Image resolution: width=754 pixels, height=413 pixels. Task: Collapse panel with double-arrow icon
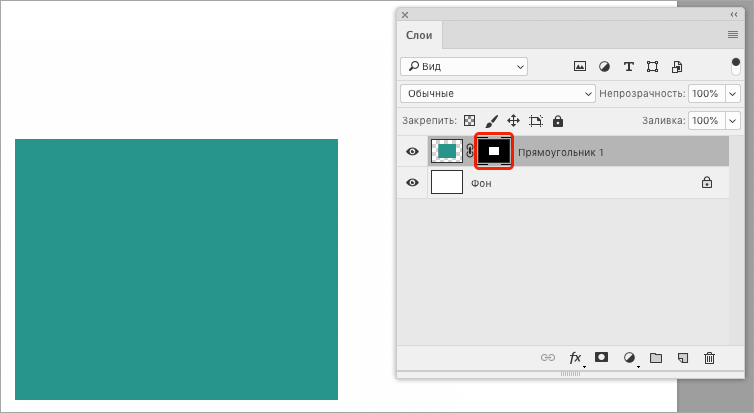coord(734,15)
